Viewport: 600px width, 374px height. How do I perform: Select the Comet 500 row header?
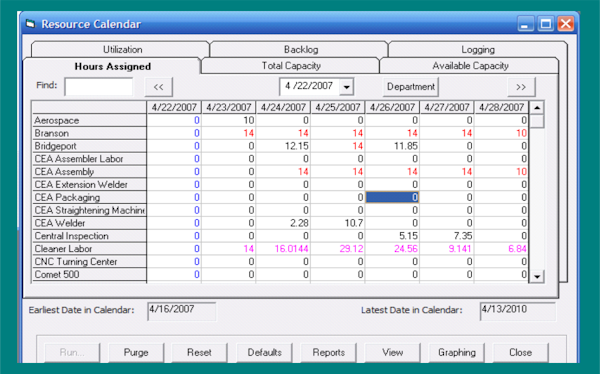[x=89, y=274]
